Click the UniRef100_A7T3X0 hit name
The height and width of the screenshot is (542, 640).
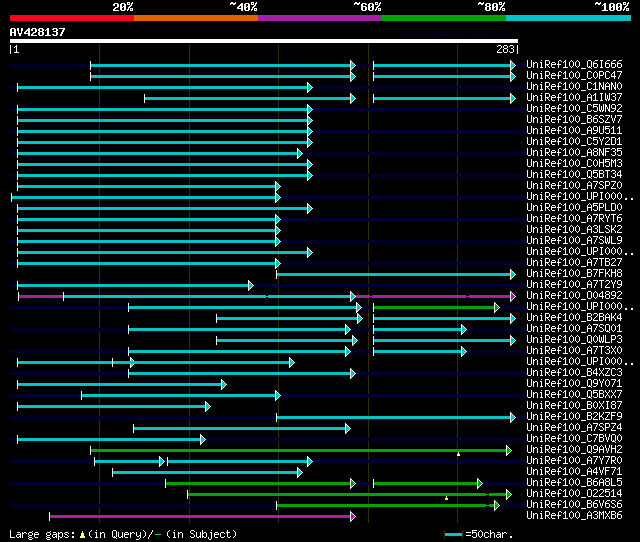point(574,351)
